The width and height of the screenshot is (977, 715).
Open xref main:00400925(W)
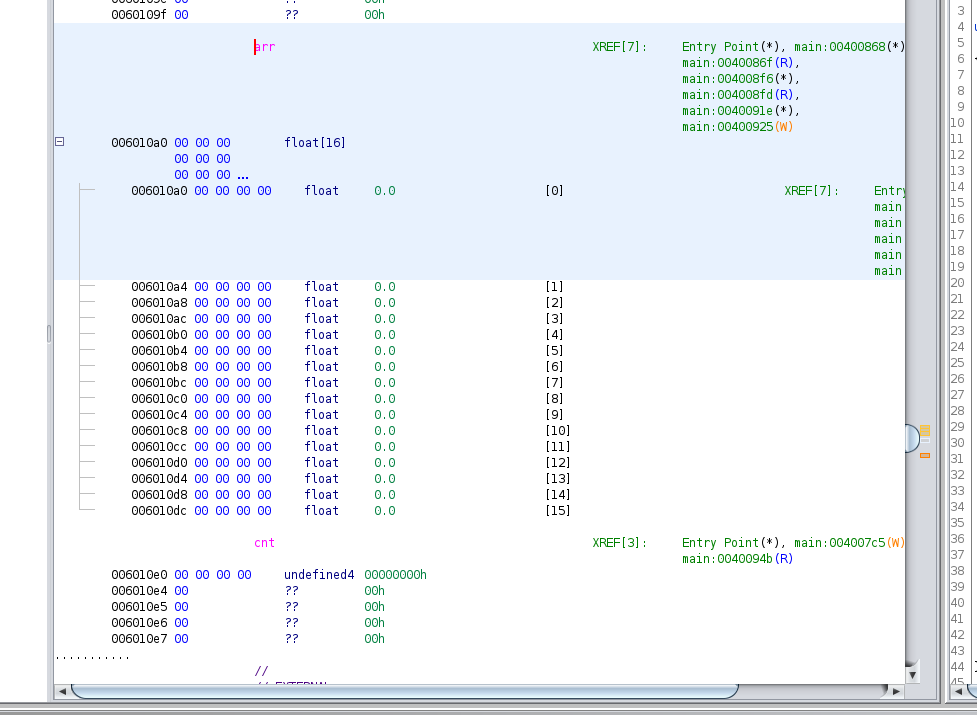pos(737,127)
